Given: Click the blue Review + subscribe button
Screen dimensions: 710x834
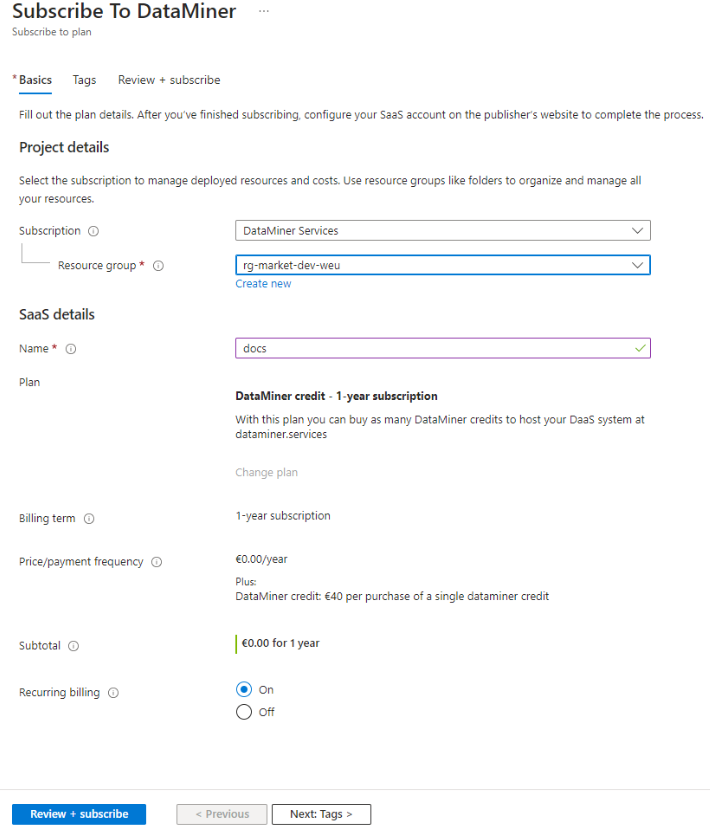Looking at the screenshot, I should coord(79,814).
